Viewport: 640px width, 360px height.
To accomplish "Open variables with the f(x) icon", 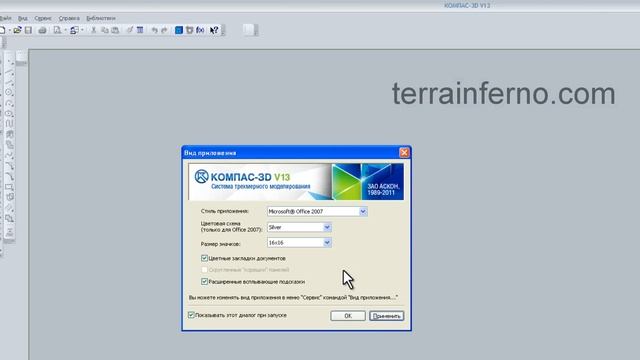I will click(x=200, y=30).
